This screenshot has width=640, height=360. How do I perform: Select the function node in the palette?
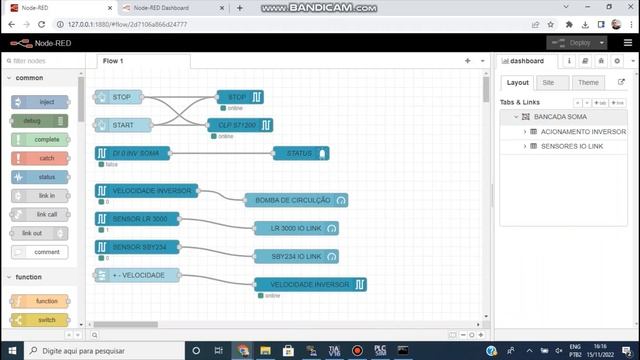40,301
